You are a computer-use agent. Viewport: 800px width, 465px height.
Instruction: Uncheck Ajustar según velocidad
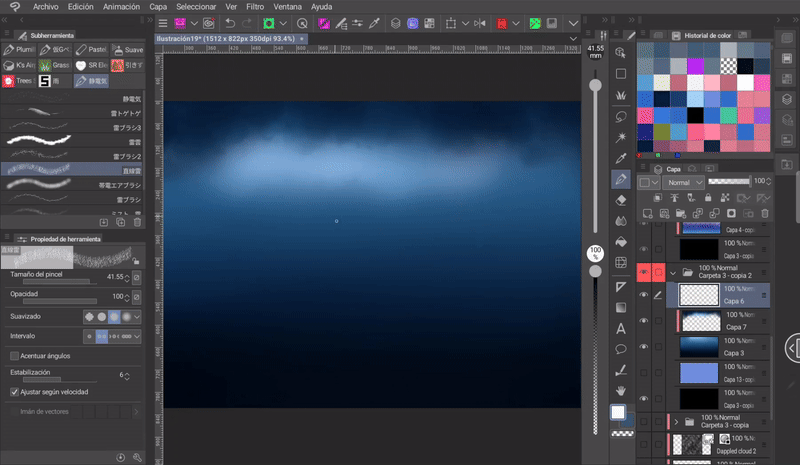[14, 392]
